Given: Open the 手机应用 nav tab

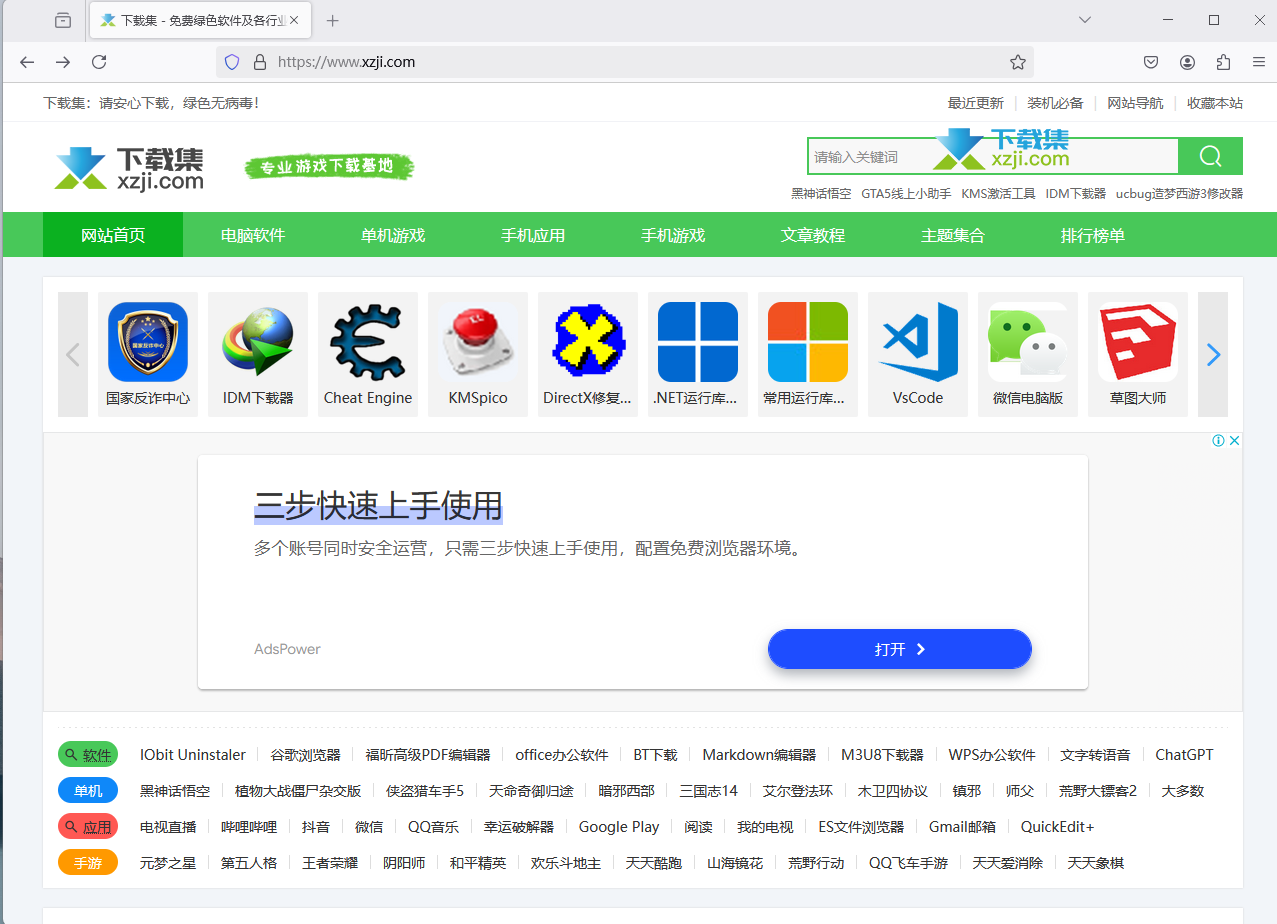Looking at the screenshot, I should tap(533, 235).
